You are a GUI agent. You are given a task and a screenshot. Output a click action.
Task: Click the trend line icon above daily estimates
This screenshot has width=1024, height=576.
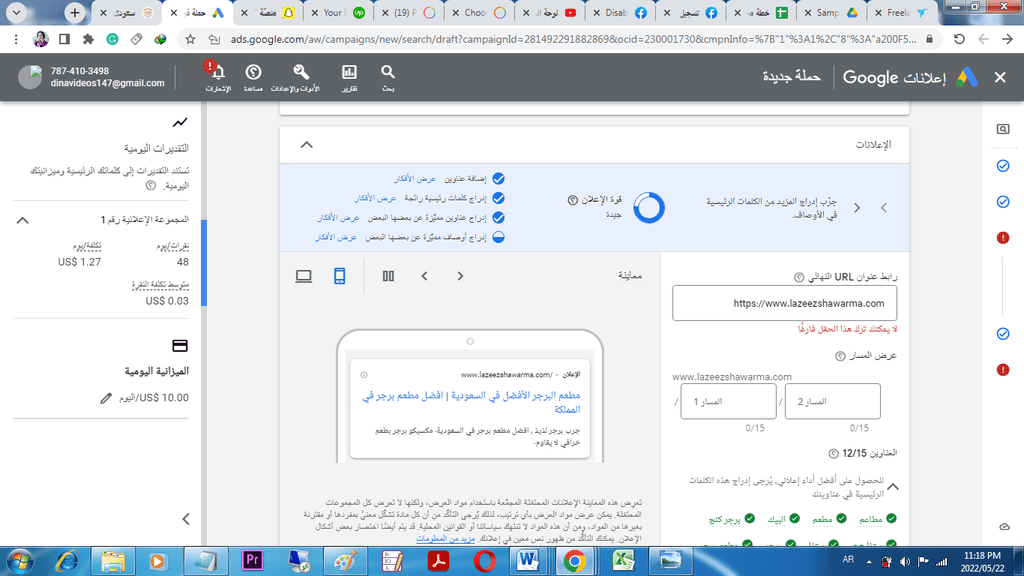coord(180,122)
